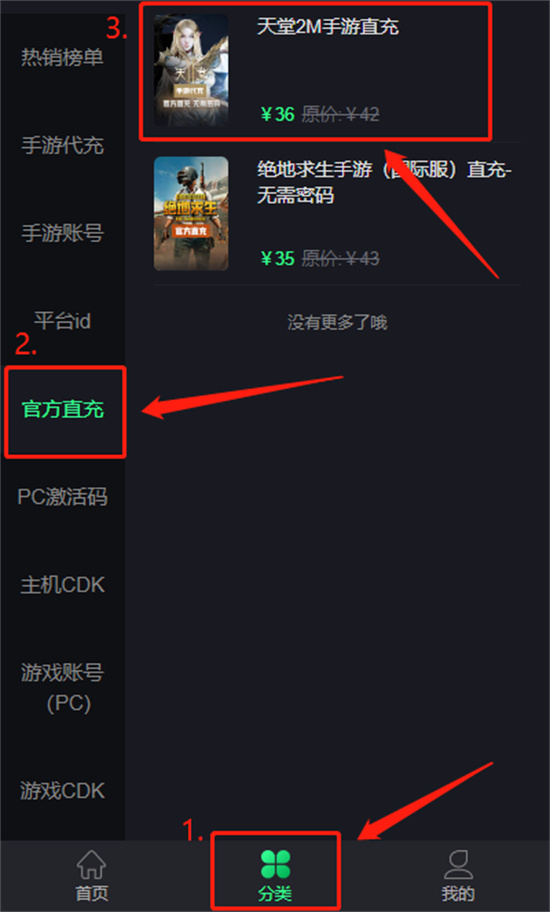This screenshot has height=912, width=550.
Task: Tap the green clover category icon
Action: [x=276, y=864]
